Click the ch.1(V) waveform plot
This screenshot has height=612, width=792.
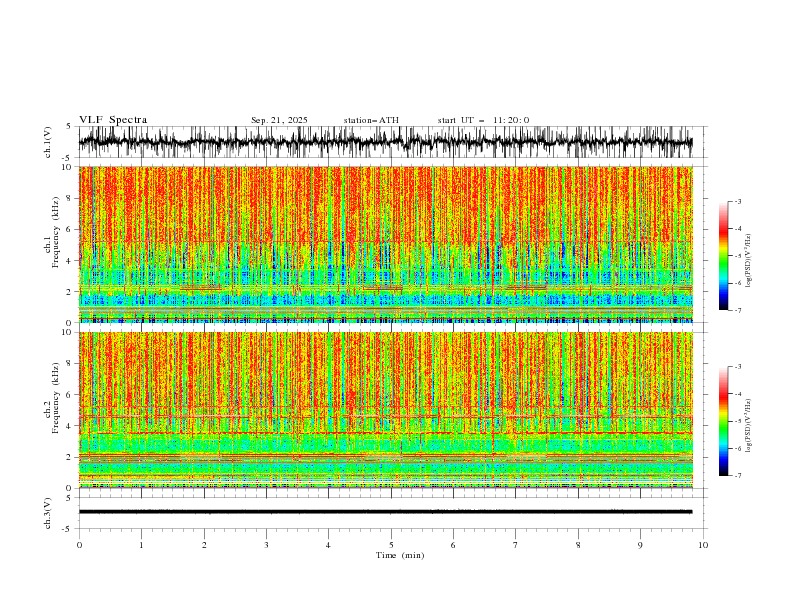pyautogui.click(x=385, y=142)
